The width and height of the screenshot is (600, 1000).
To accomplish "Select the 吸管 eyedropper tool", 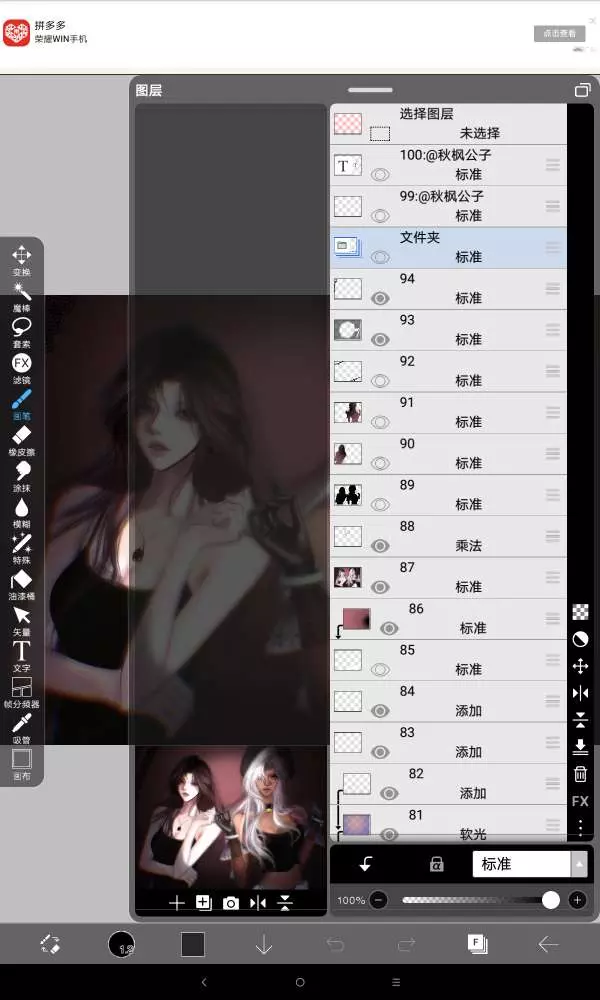I will (22, 728).
